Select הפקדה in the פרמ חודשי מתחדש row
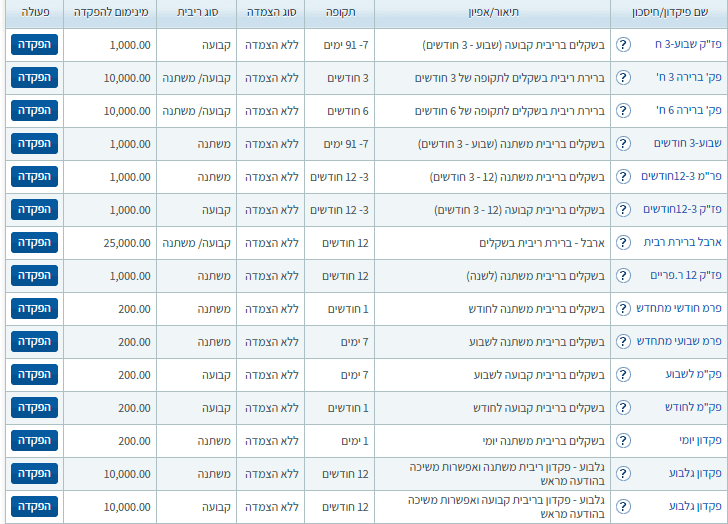Image resolution: width=728 pixels, height=524 pixels. point(34,308)
